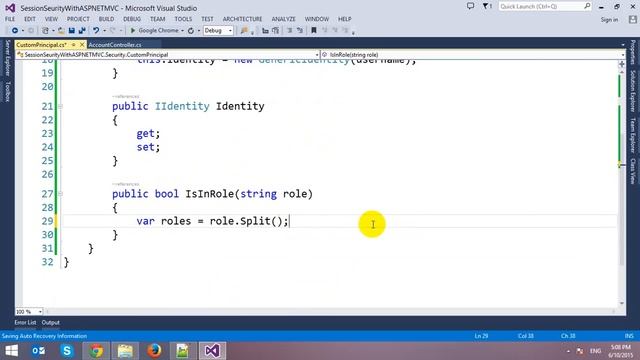Click the Find in Files toolbar icon

[x=244, y=31]
